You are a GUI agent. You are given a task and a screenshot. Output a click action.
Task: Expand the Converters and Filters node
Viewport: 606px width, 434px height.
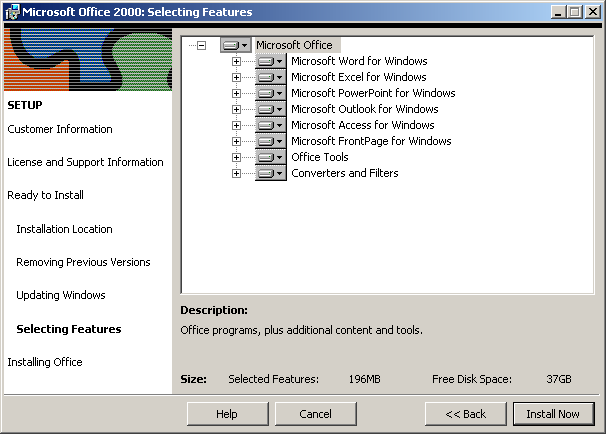click(x=236, y=174)
